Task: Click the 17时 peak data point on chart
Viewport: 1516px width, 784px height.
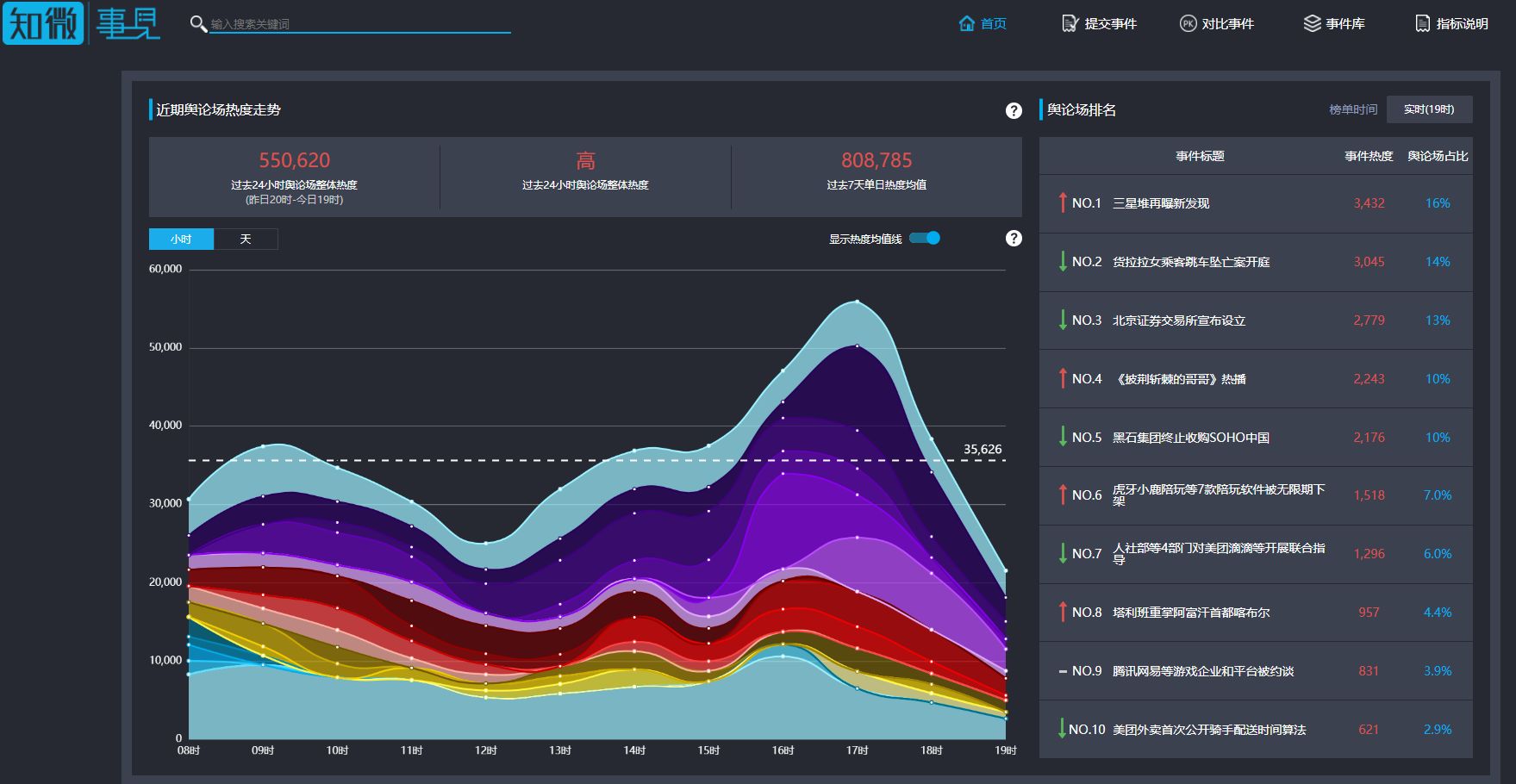Action: click(x=857, y=302)
